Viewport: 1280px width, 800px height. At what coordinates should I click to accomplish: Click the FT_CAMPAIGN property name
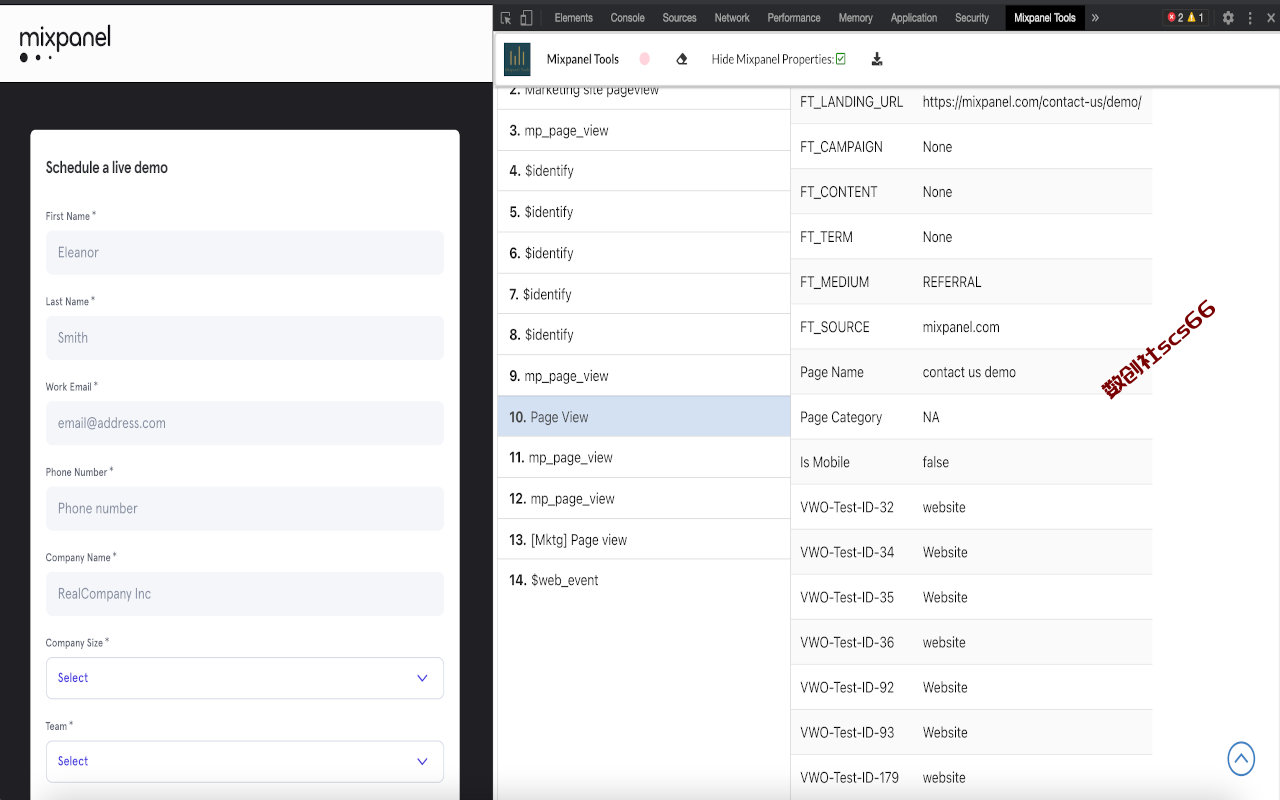coord(841,147)
